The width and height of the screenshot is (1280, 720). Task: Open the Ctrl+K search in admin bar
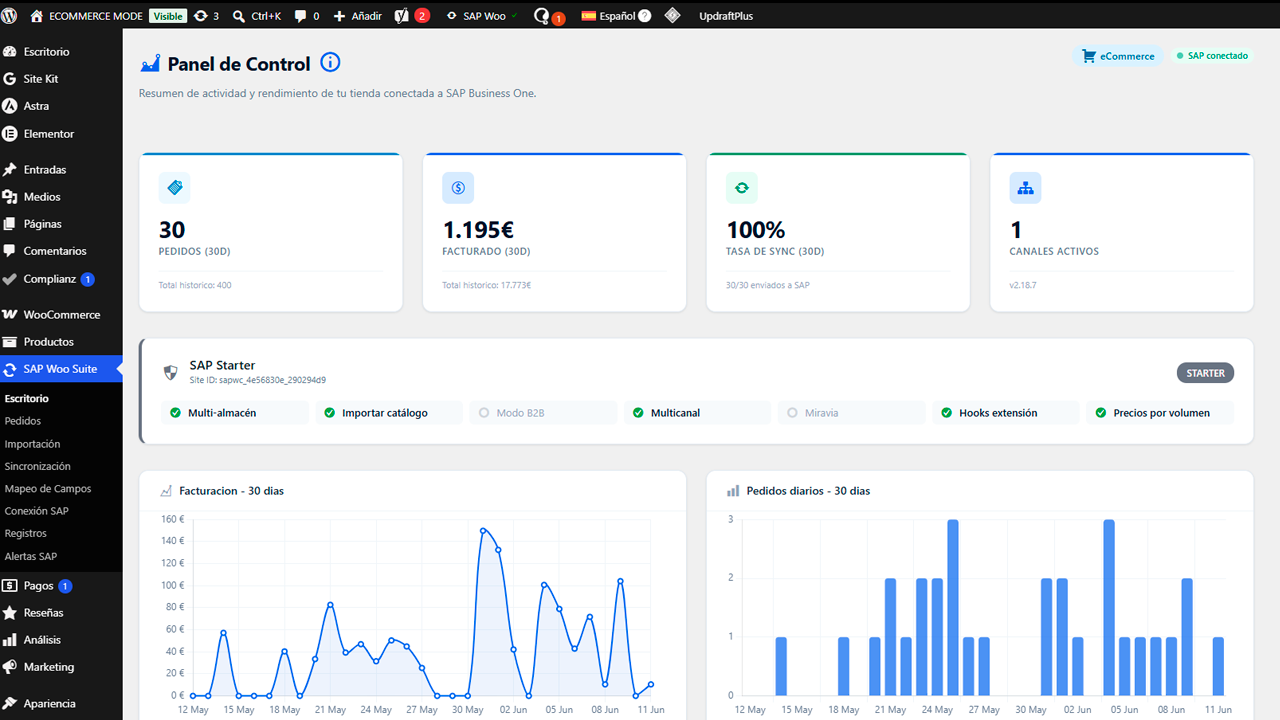coord(257,16)
